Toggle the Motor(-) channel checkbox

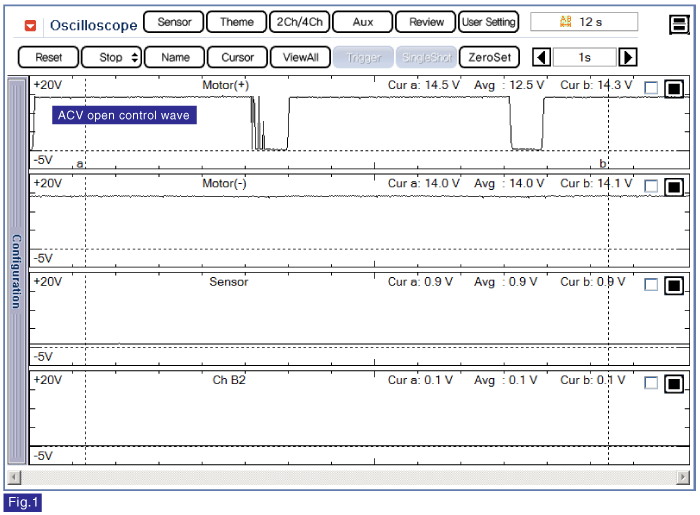pyautogui.click(x=651, y=186)
